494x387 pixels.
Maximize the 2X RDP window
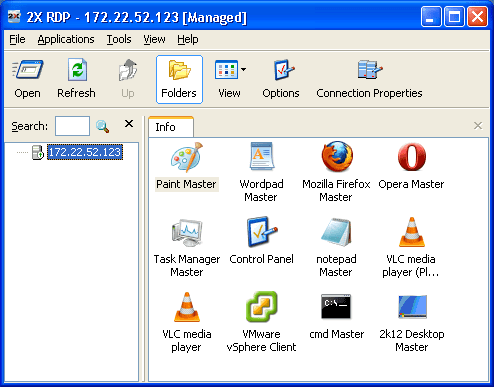[454, 16]
